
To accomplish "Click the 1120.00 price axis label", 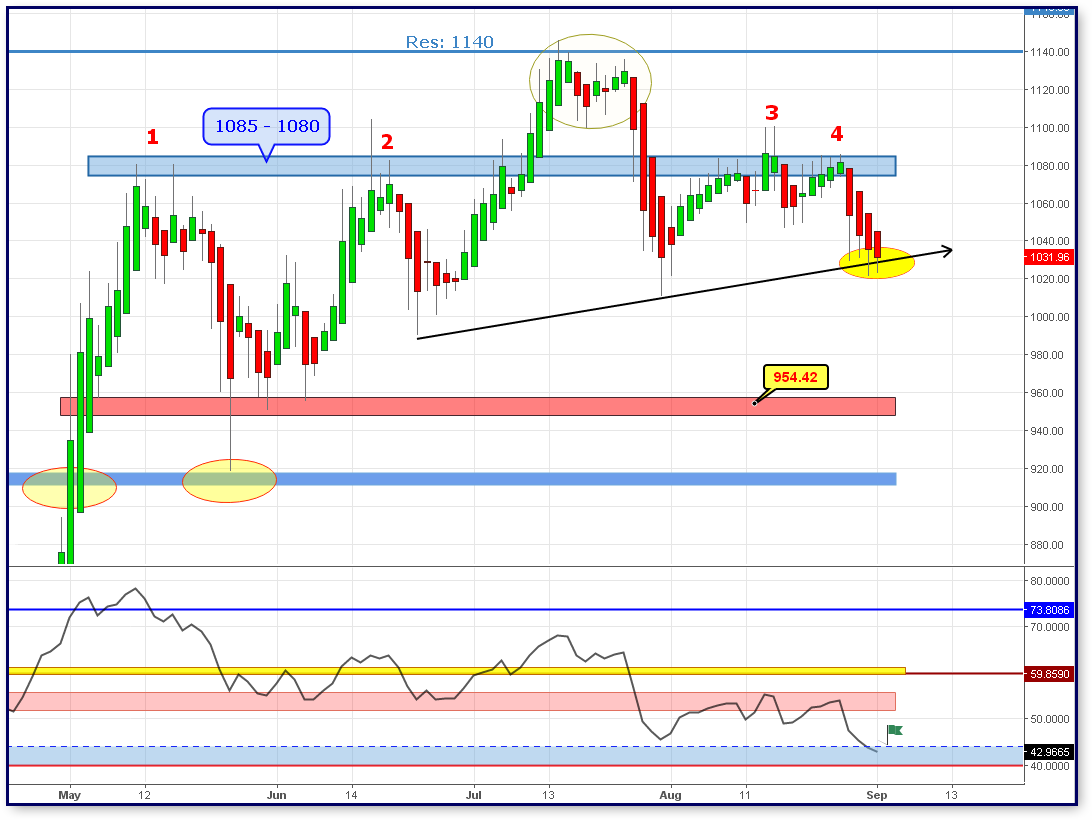I will 1050,90.
